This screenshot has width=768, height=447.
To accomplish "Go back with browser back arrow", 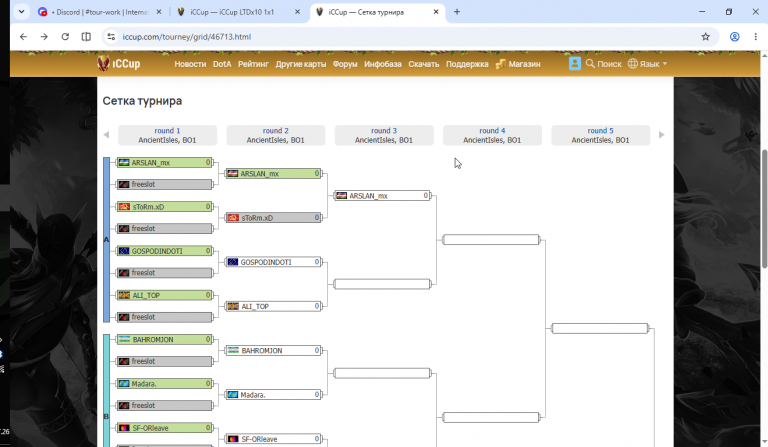I will coord(23,37).
